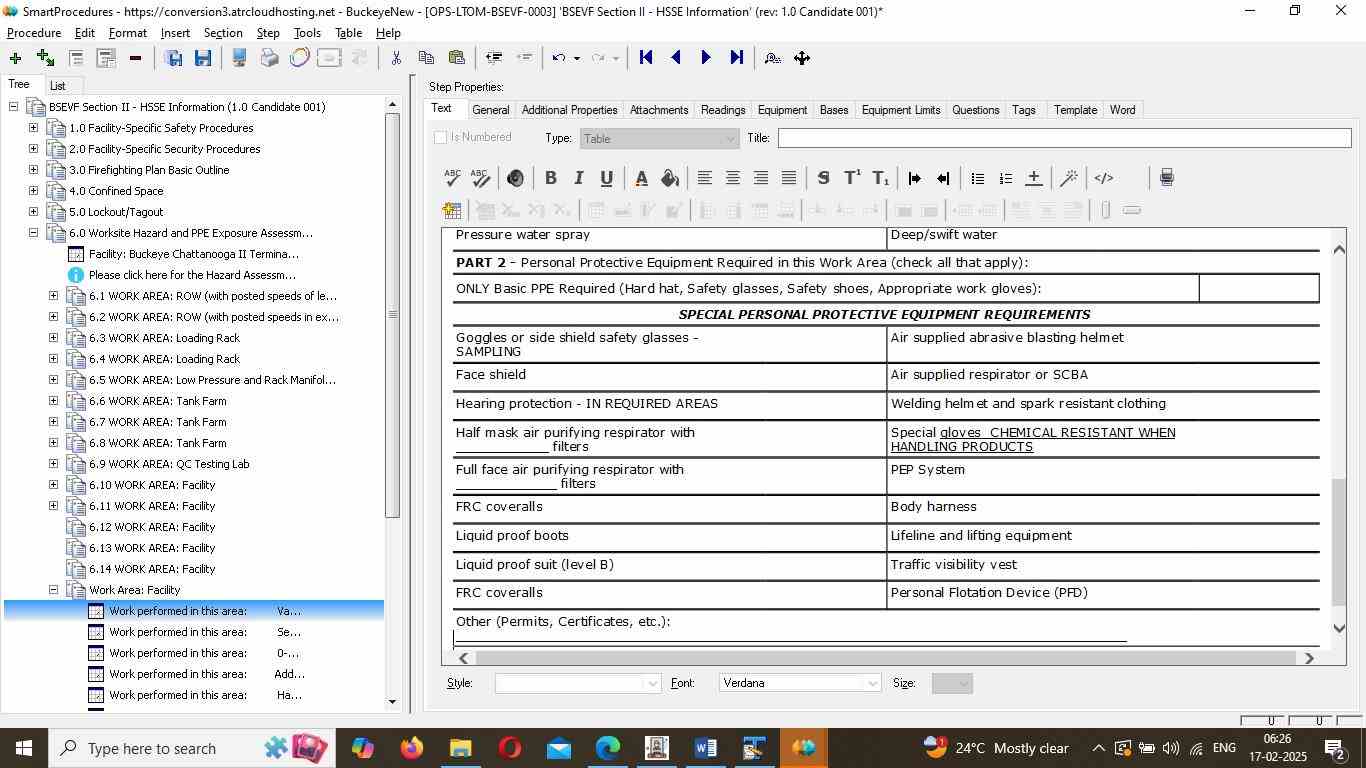This screenshot has height=768, width=1366.
Task: Open the fill background color bucket
Action: click(670, 178)
